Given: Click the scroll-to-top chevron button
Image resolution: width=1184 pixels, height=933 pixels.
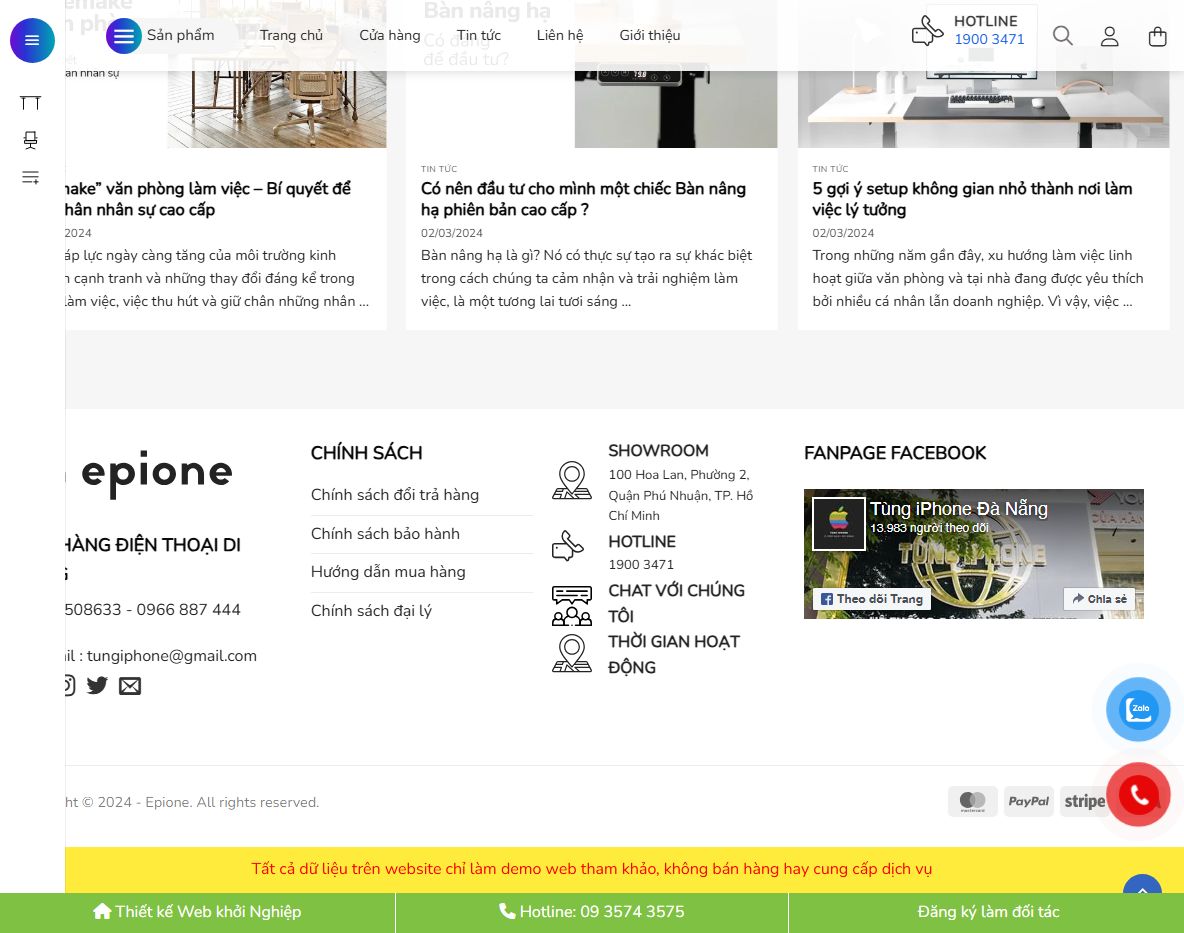Looking at the screenshot, I should [x=1142, y=893].
